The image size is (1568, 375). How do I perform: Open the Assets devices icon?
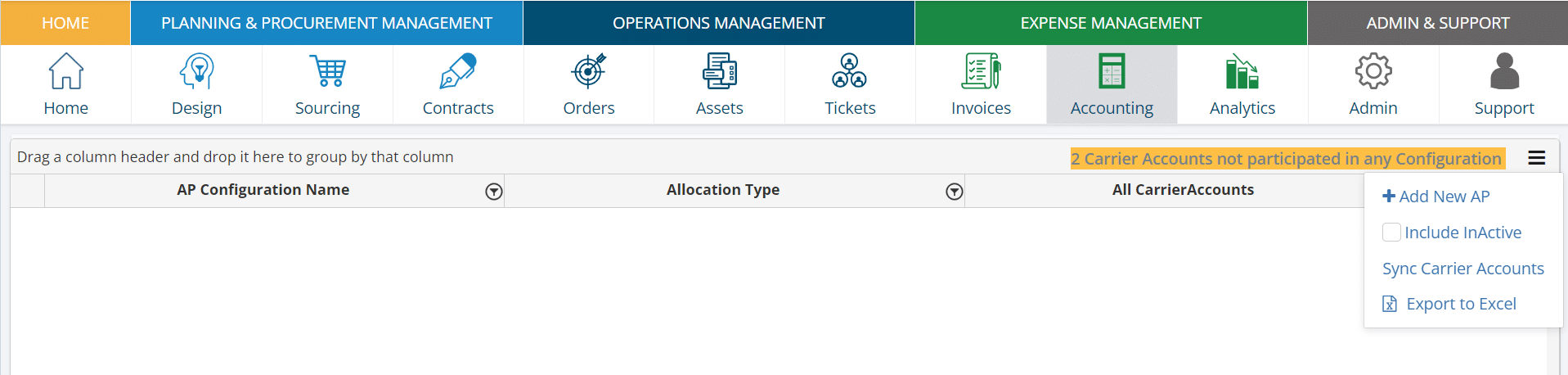click(x=719, y=71)
